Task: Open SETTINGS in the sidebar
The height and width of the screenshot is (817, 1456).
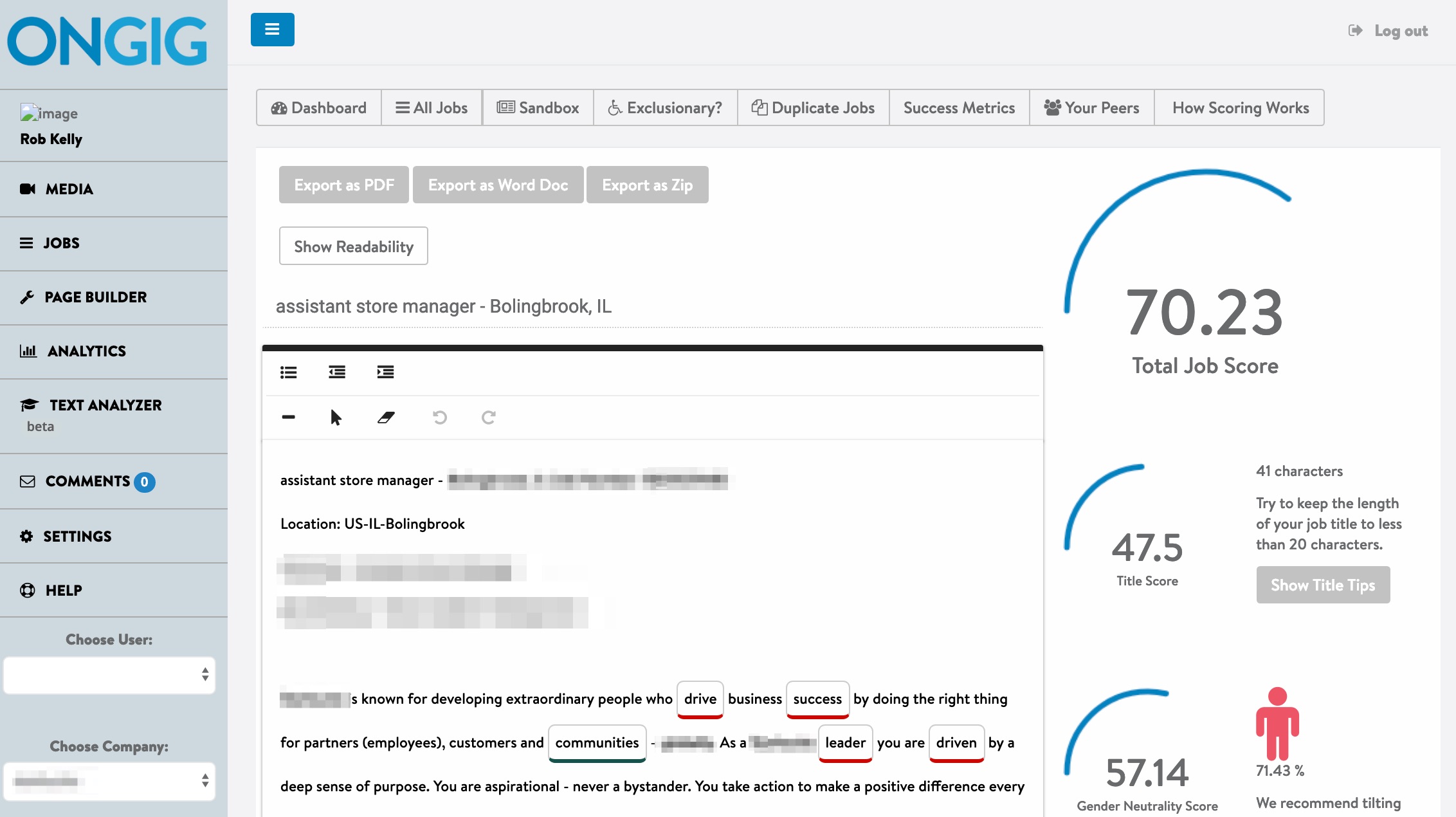Action: 114,537
